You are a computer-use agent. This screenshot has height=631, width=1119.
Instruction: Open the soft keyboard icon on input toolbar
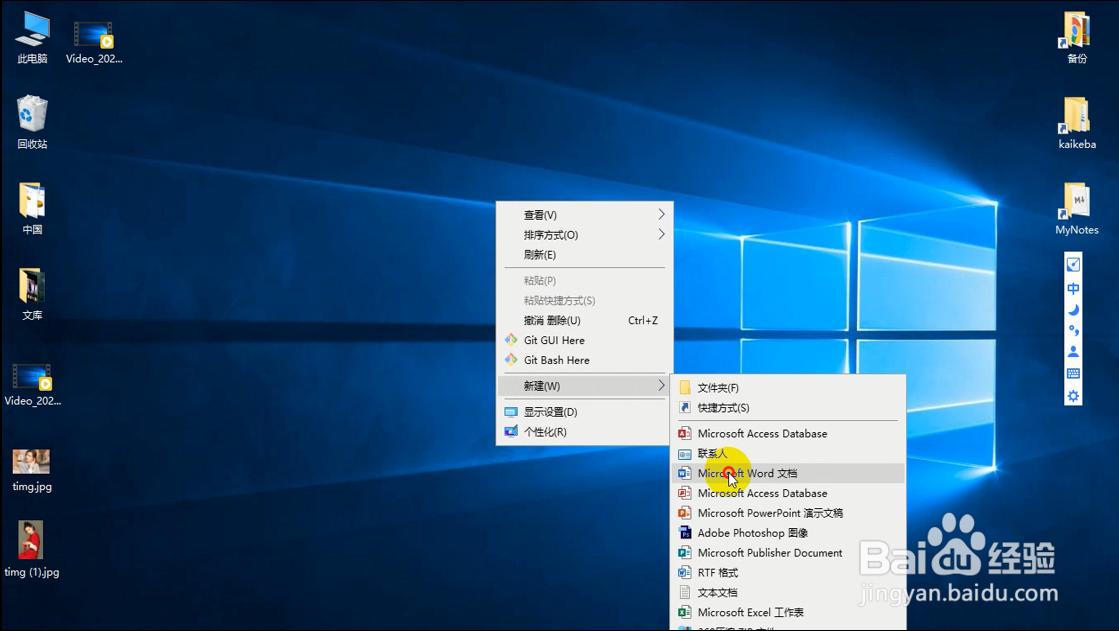[1072, 373]
